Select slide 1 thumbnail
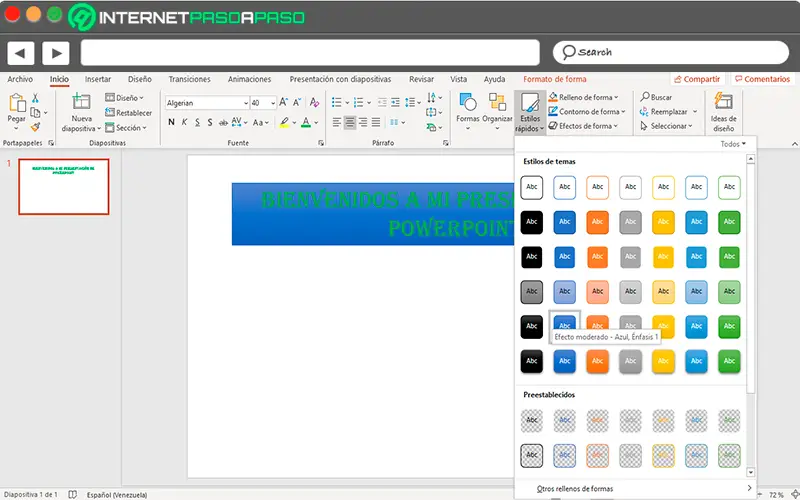 (64, 186)
